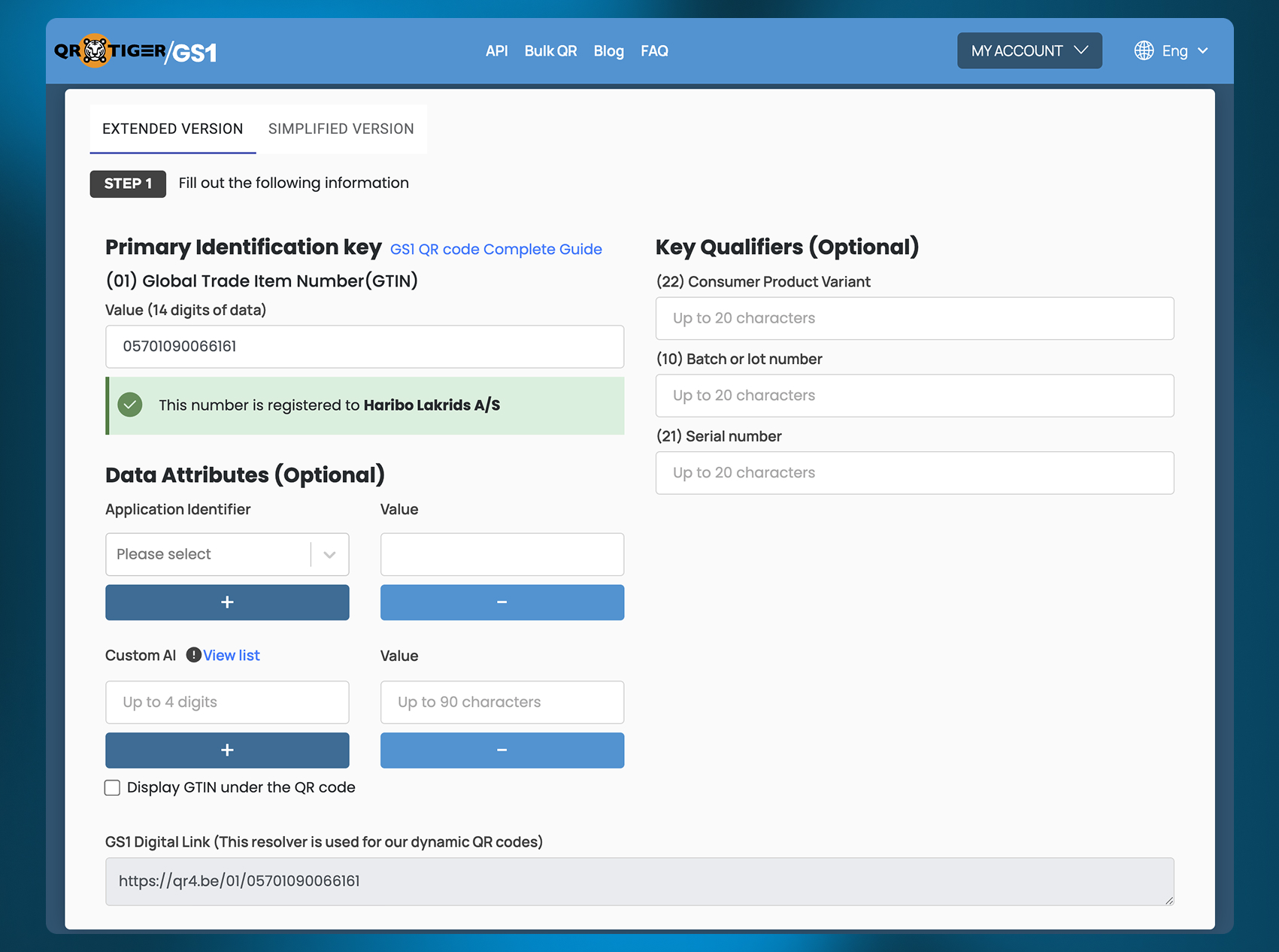Click the QR Tiger GS1 logo
The image size is (1279, 952).
tap(135, 51)
